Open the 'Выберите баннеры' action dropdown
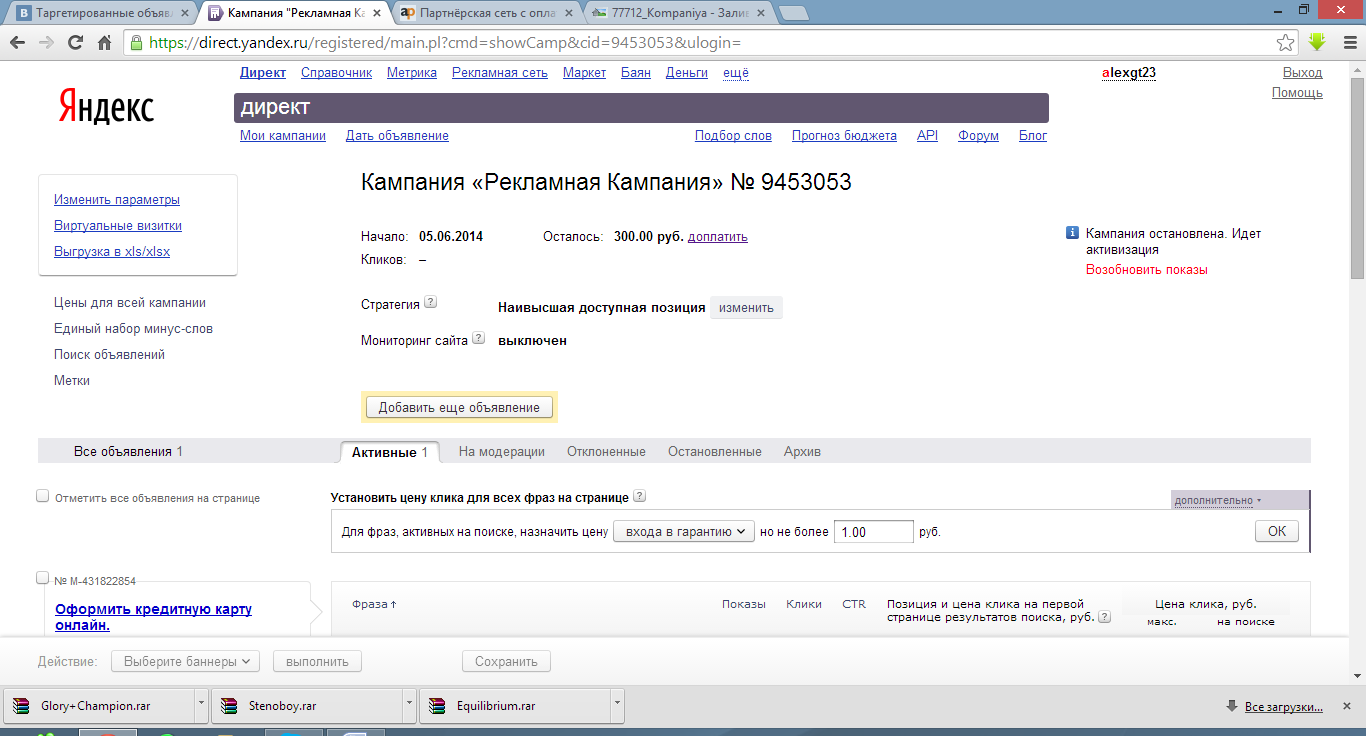1366x736 pixels. [x=185, y=661]
